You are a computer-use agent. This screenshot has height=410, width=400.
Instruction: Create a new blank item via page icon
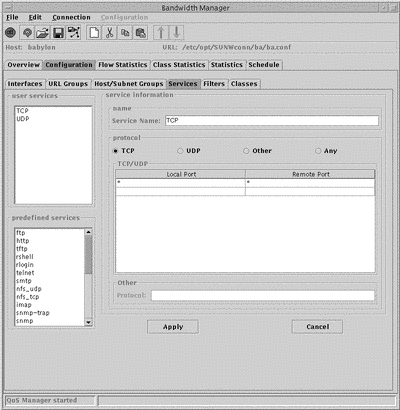point(94,33)
